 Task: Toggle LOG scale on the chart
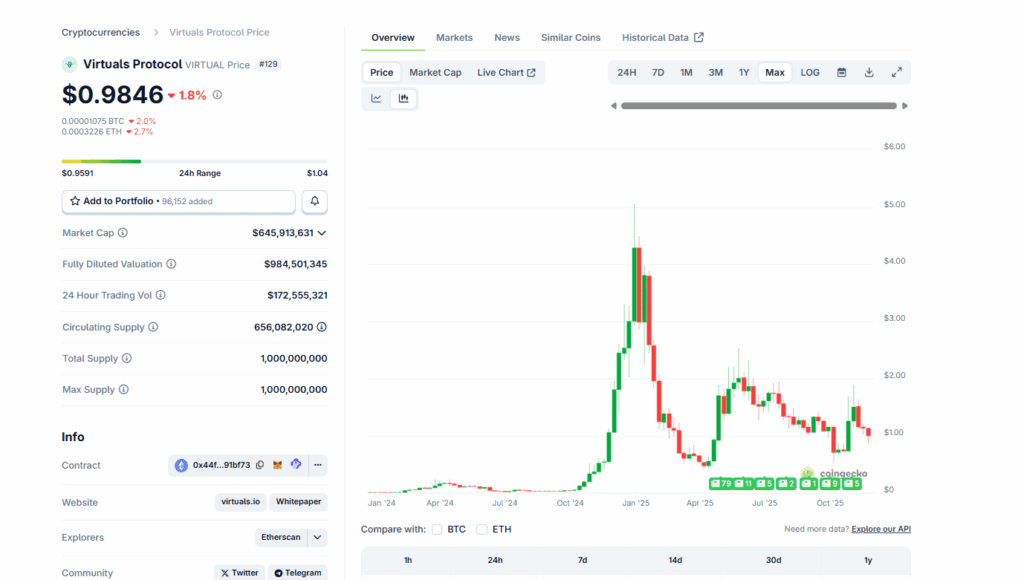click(x=810, y=72)
